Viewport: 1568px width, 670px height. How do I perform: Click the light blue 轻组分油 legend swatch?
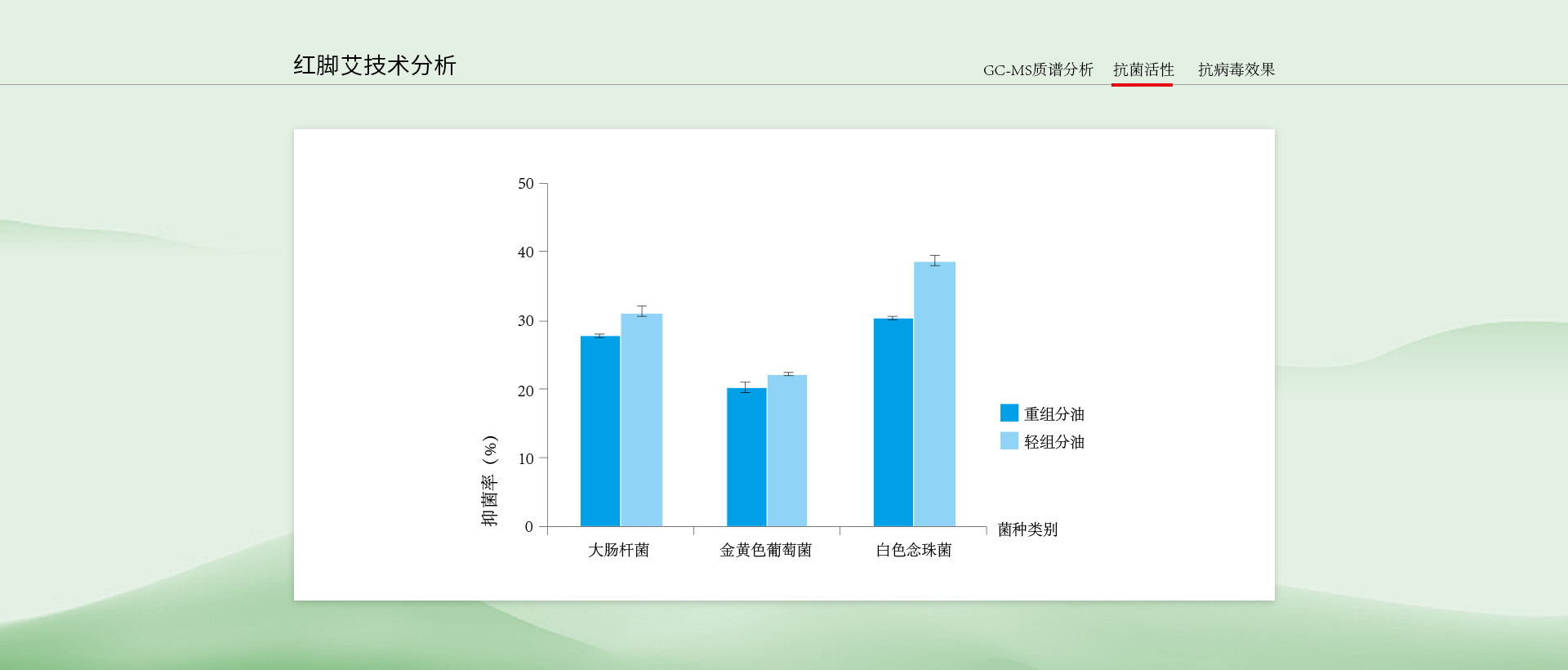pos(1009,441)
